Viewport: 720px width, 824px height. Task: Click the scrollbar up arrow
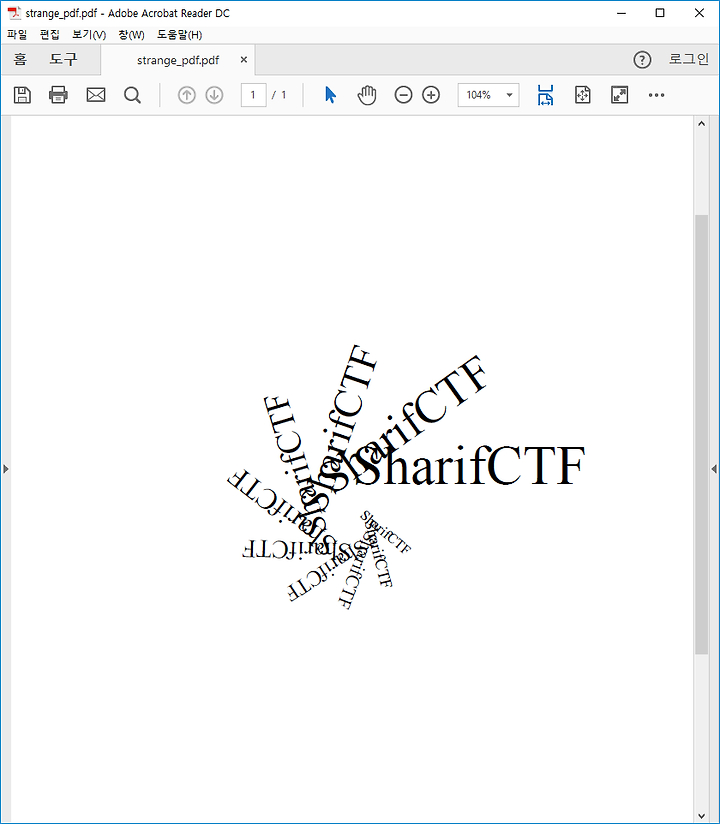coord(701,124)
